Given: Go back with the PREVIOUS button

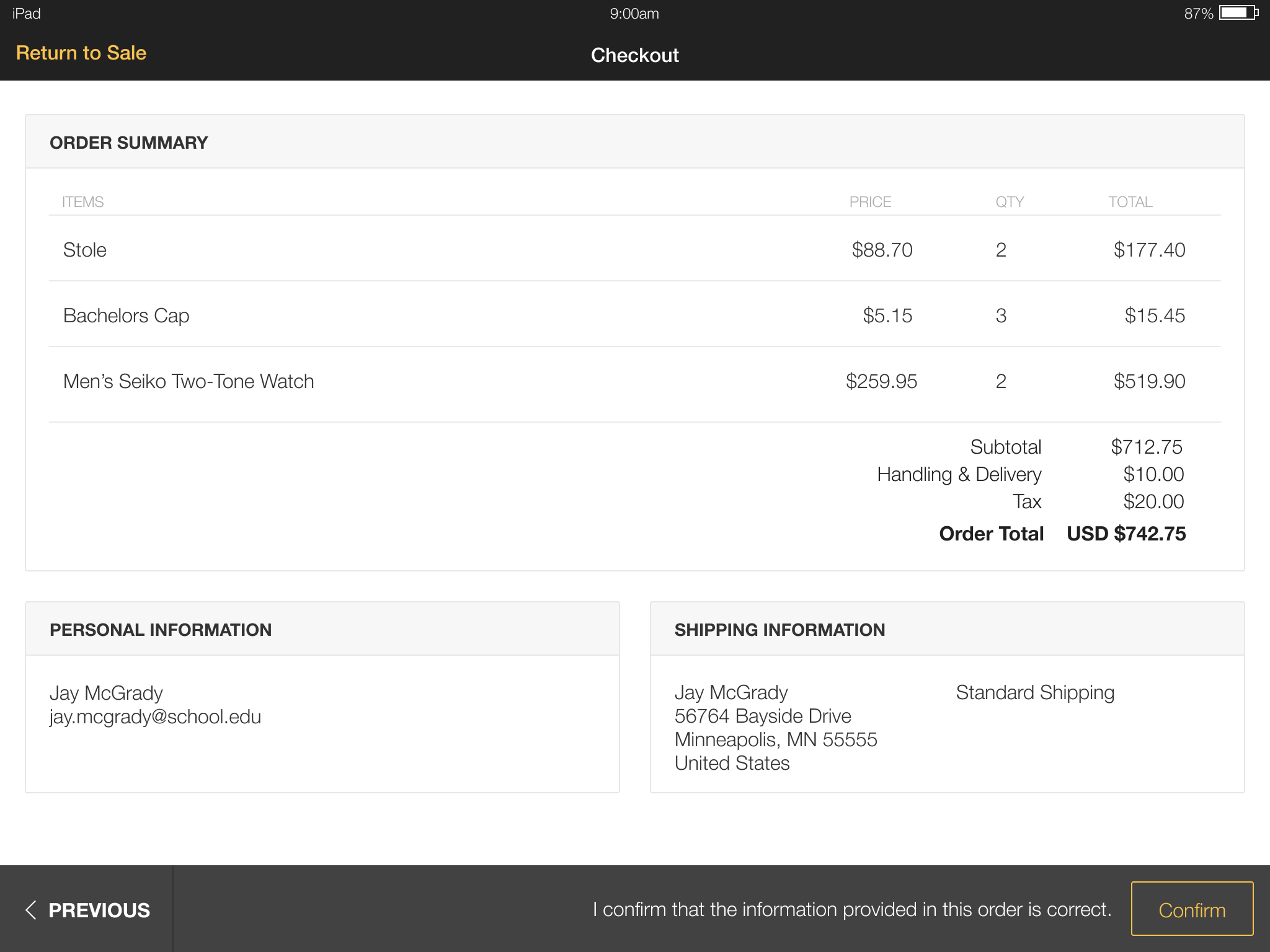Looking at the screenshot, I should [99, 910].
